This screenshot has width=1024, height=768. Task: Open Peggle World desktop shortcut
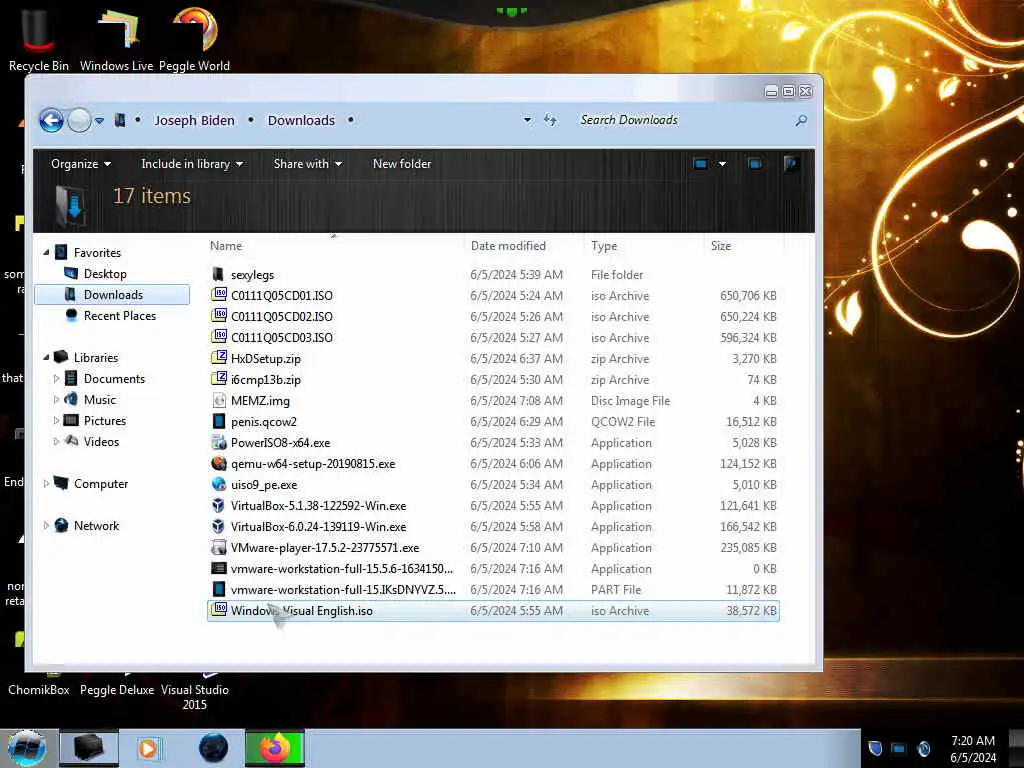[195, 37]
